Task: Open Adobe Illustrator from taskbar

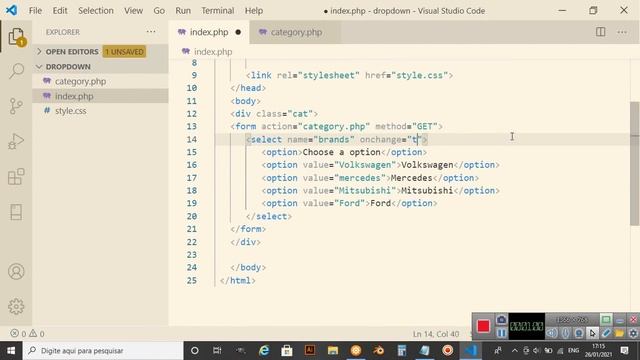Action: click(x=310, y=351)
